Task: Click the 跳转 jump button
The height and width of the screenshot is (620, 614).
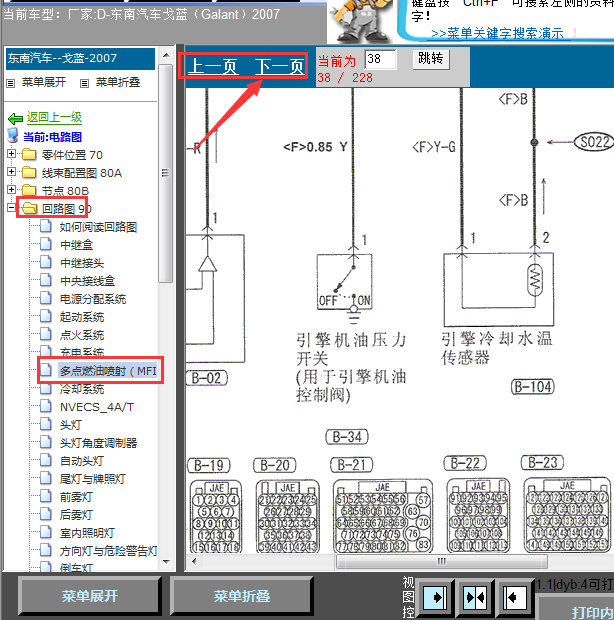Action: (x=431, y=59)
